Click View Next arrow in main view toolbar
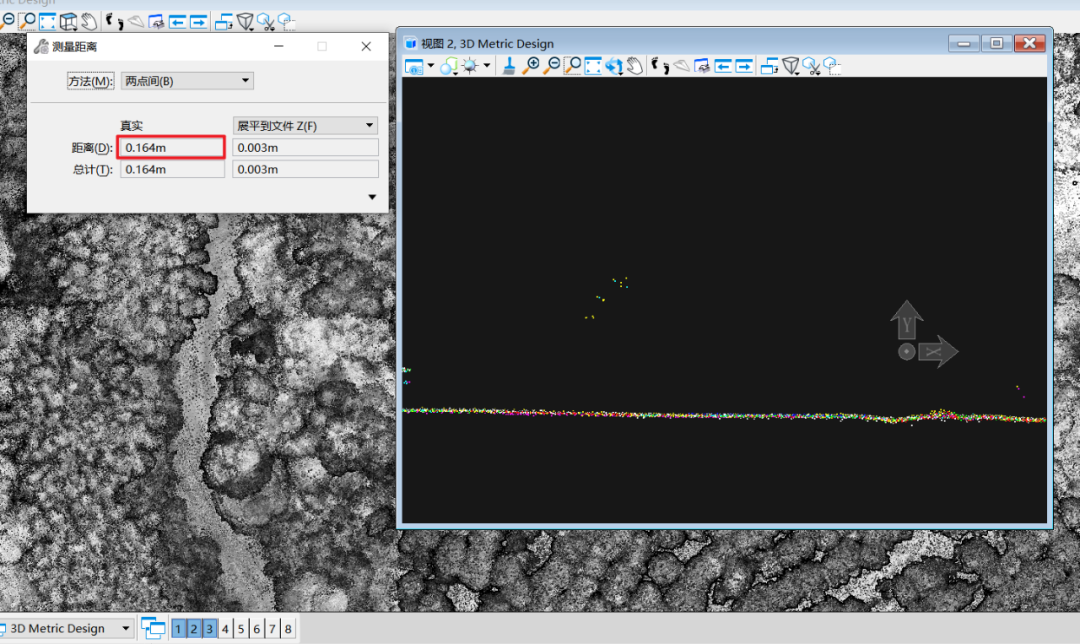 [198, 22]
